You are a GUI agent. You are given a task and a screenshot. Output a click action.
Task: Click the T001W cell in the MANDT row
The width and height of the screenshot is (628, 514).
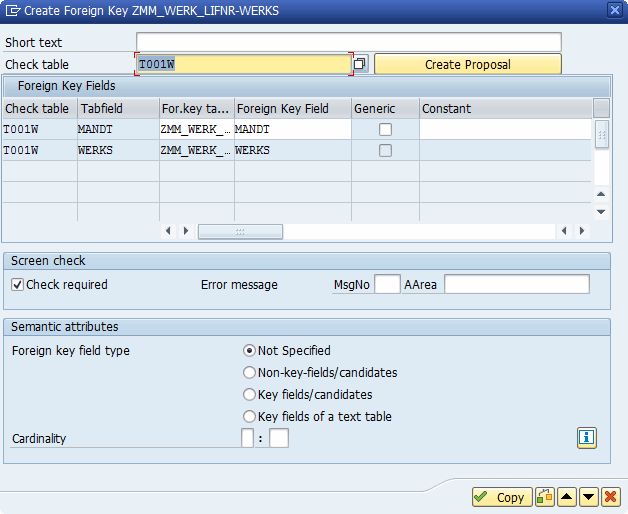tap(40, 129)
